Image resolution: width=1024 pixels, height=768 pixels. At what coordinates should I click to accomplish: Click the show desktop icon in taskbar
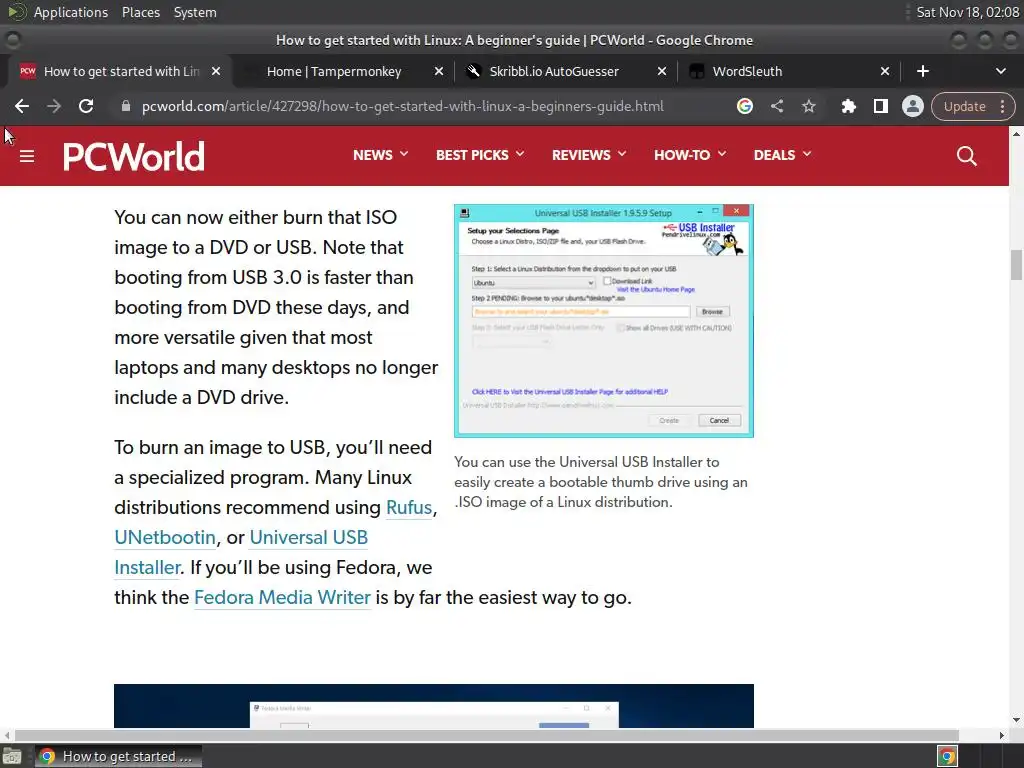(x=12, y=756)
